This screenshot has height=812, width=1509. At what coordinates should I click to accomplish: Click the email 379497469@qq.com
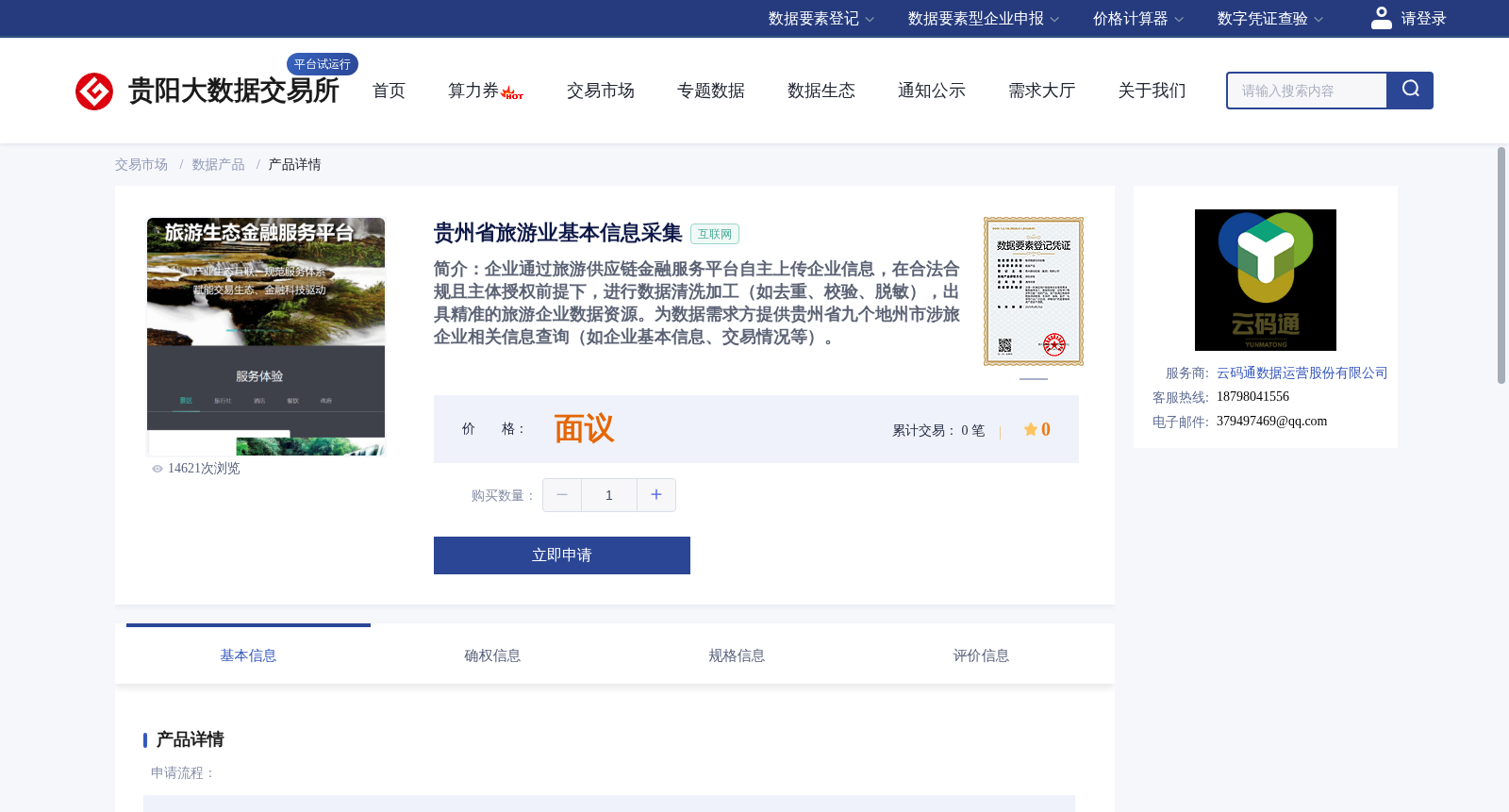click(1271, 422)
